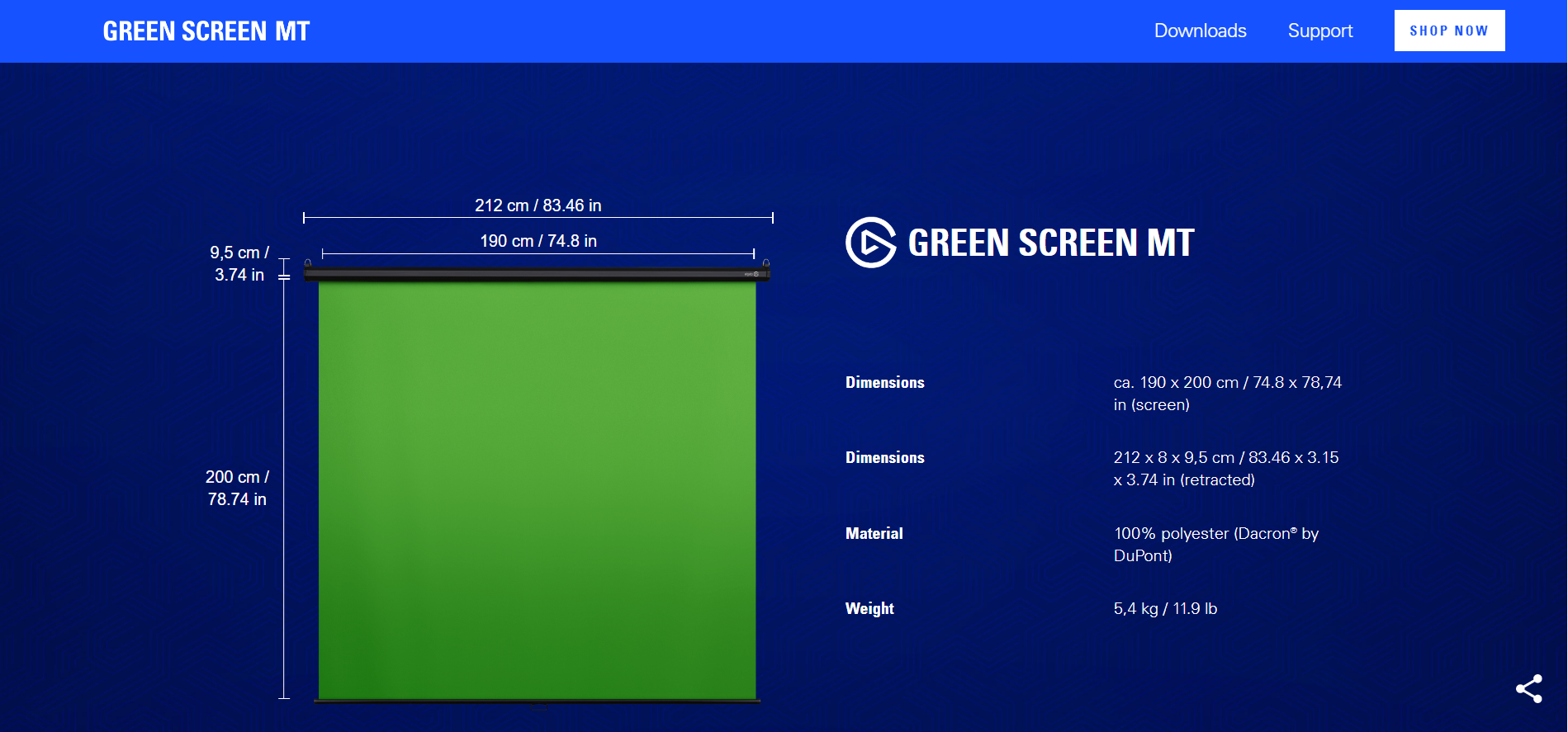Click the Dimensions label for screen size

(x=885, y=382)
